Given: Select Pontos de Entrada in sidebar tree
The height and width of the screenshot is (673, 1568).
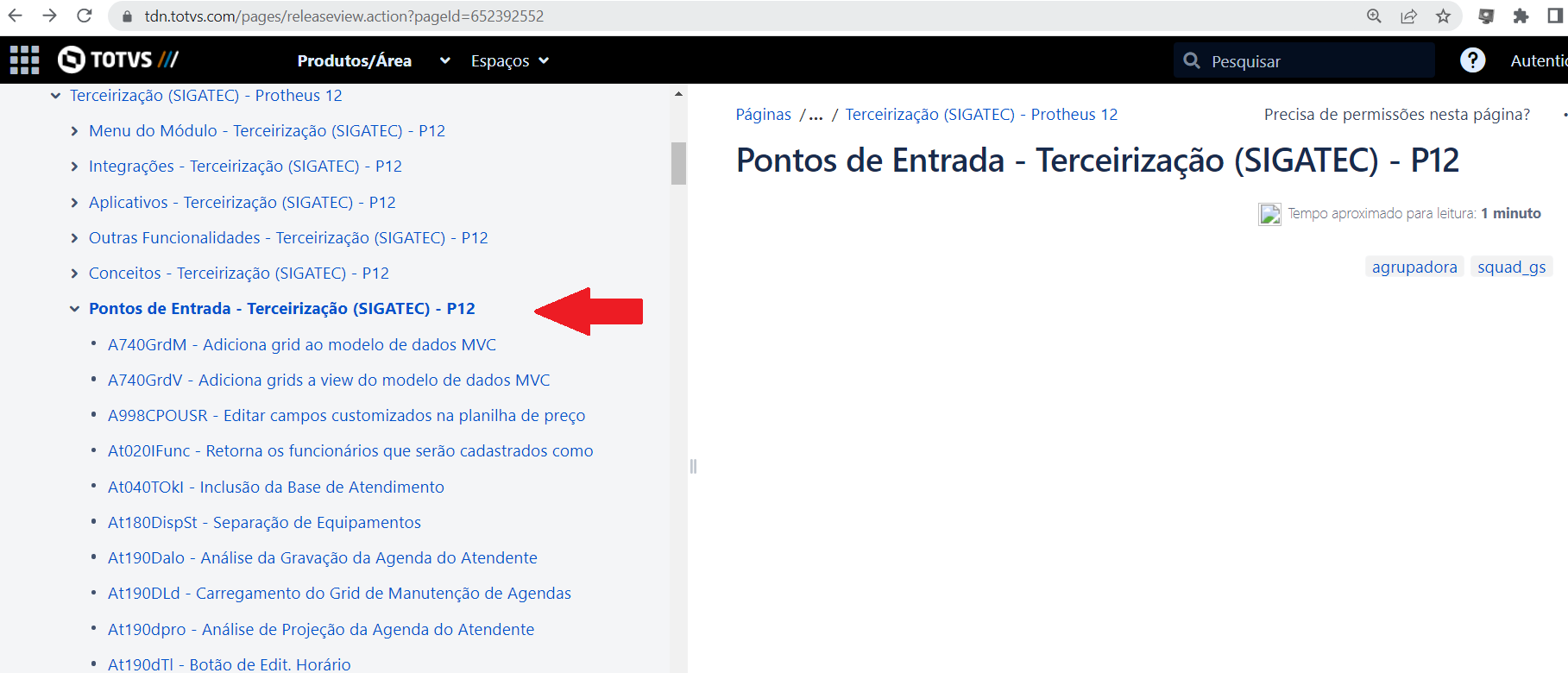Looking at the screenshot, I should 282,309.
